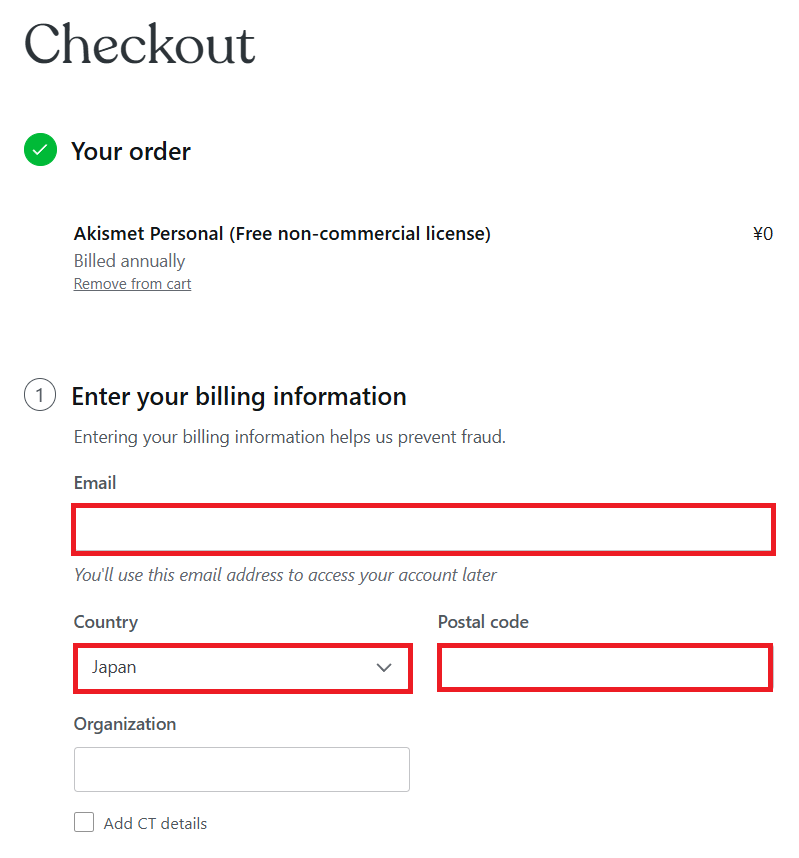Click the Enter your billing information heading
799x858 pixels.
(x=239, y=397)
